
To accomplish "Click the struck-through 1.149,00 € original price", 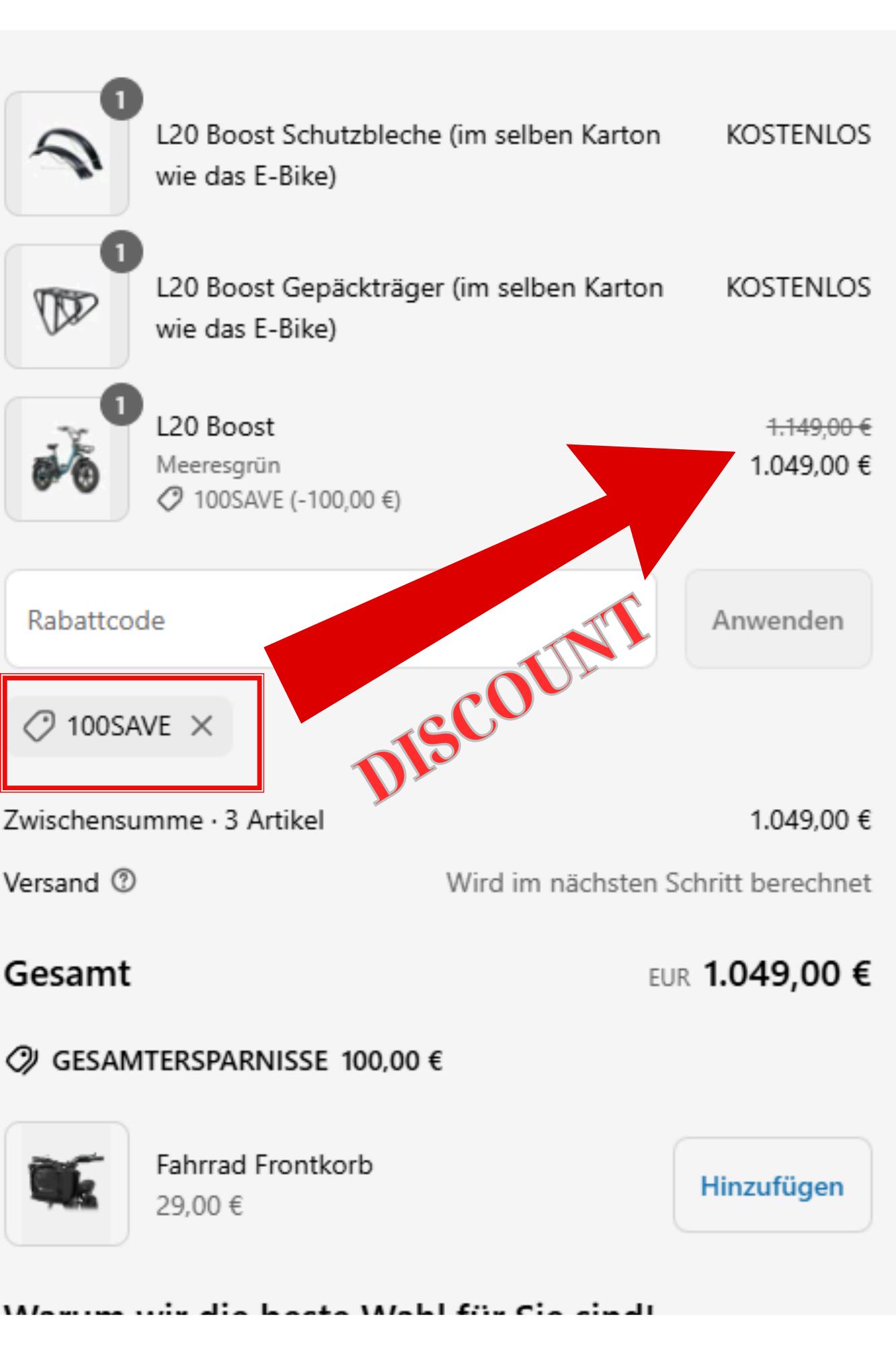I will click(x=819, y=426).
